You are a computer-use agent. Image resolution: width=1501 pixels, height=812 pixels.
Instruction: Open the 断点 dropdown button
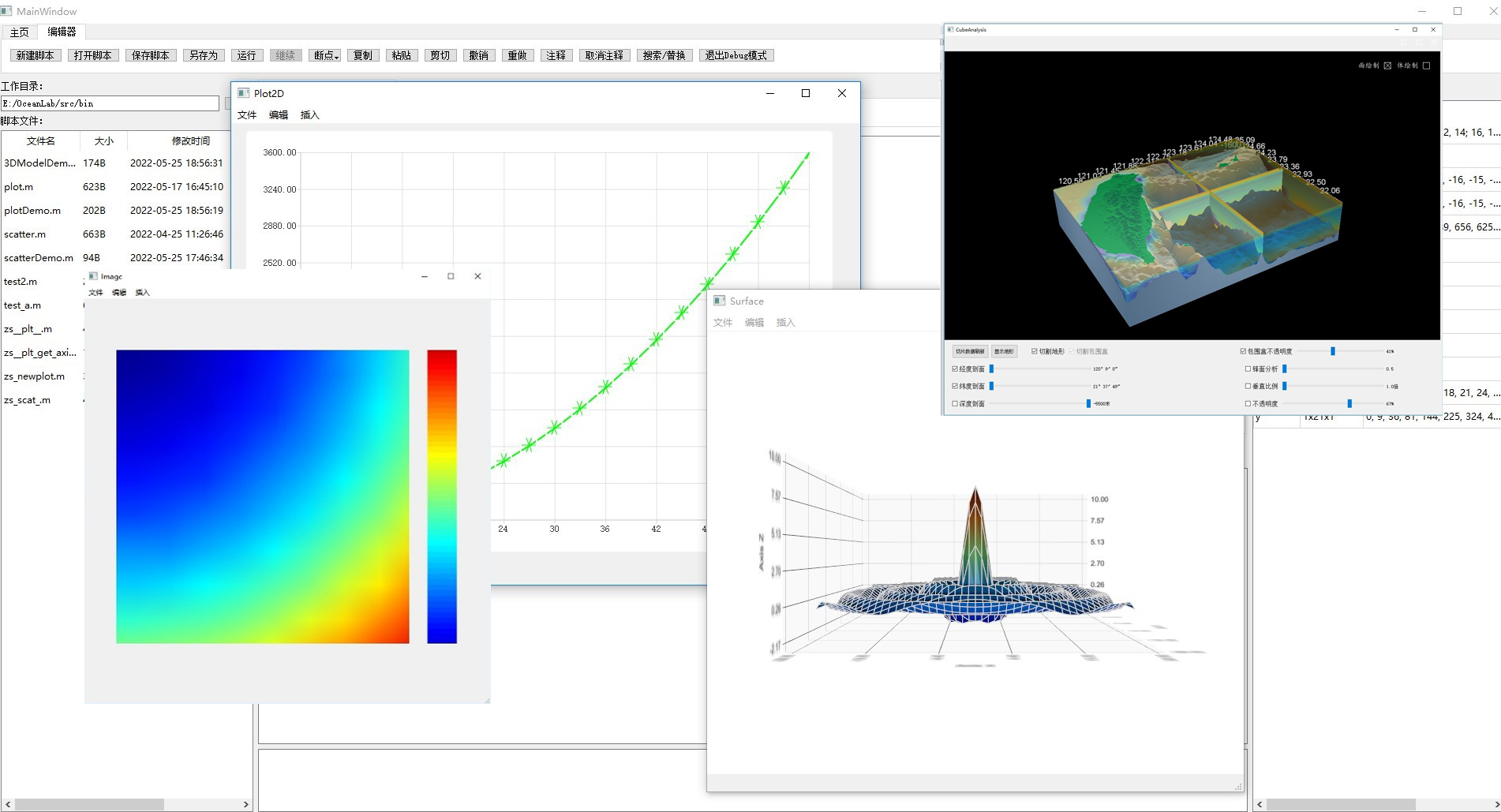click(x=325, y=55)
